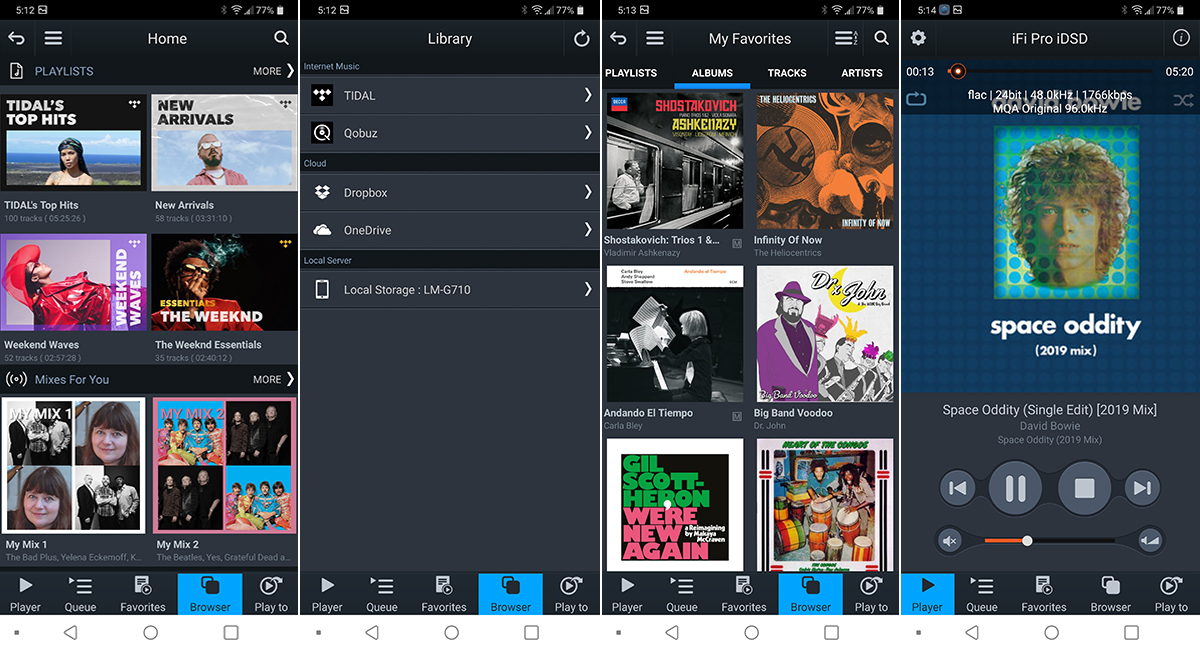This screenshot has width=1200, height=649.
Task: Tap Play to on the Home screen bottom bar
Action: tap(271, 593)
